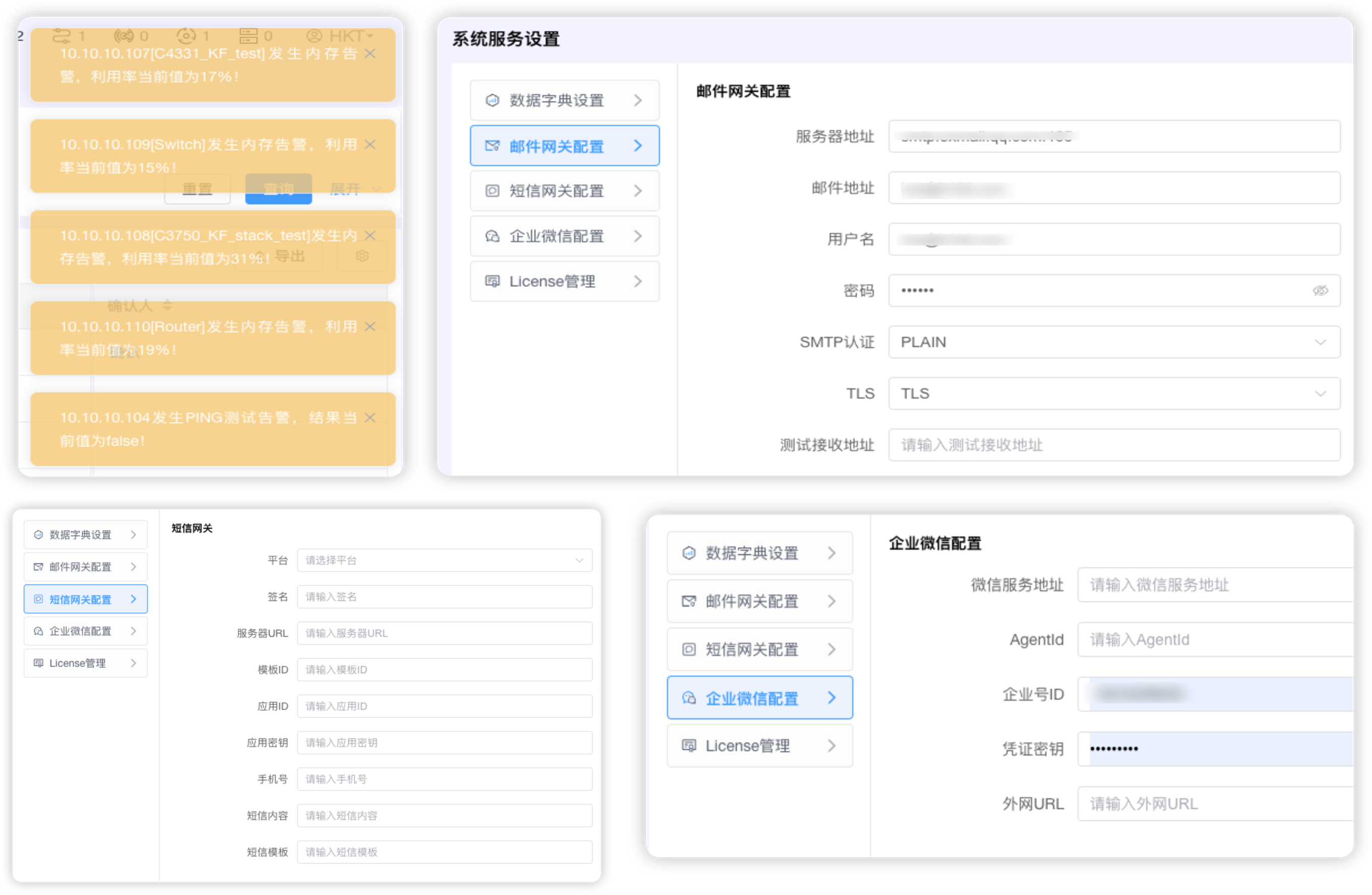Screen dimensions: 1372x895
Task: Click 数据字典设置 icon in the 企业微信配置 panel's menu
Action: pos(688,553)
